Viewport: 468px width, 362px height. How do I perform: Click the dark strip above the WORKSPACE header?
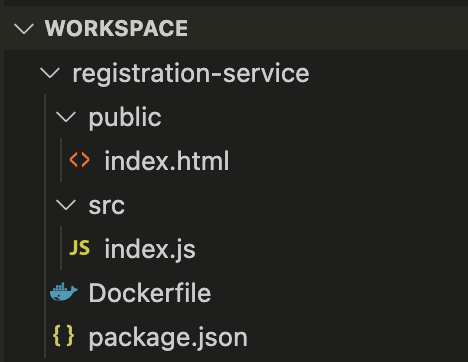coord(234,3)
